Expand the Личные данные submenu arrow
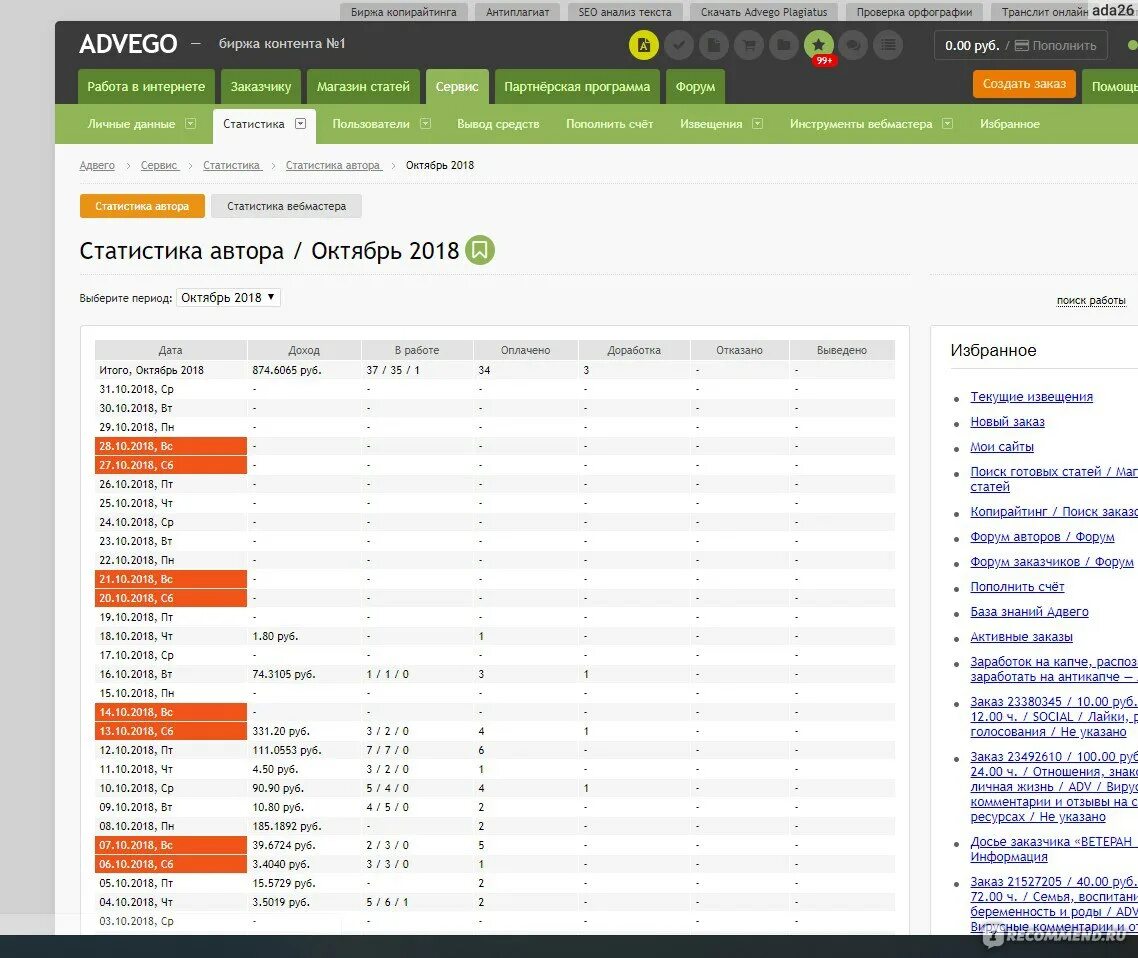This screenshot has width=1138, height=958. [190, 123]
